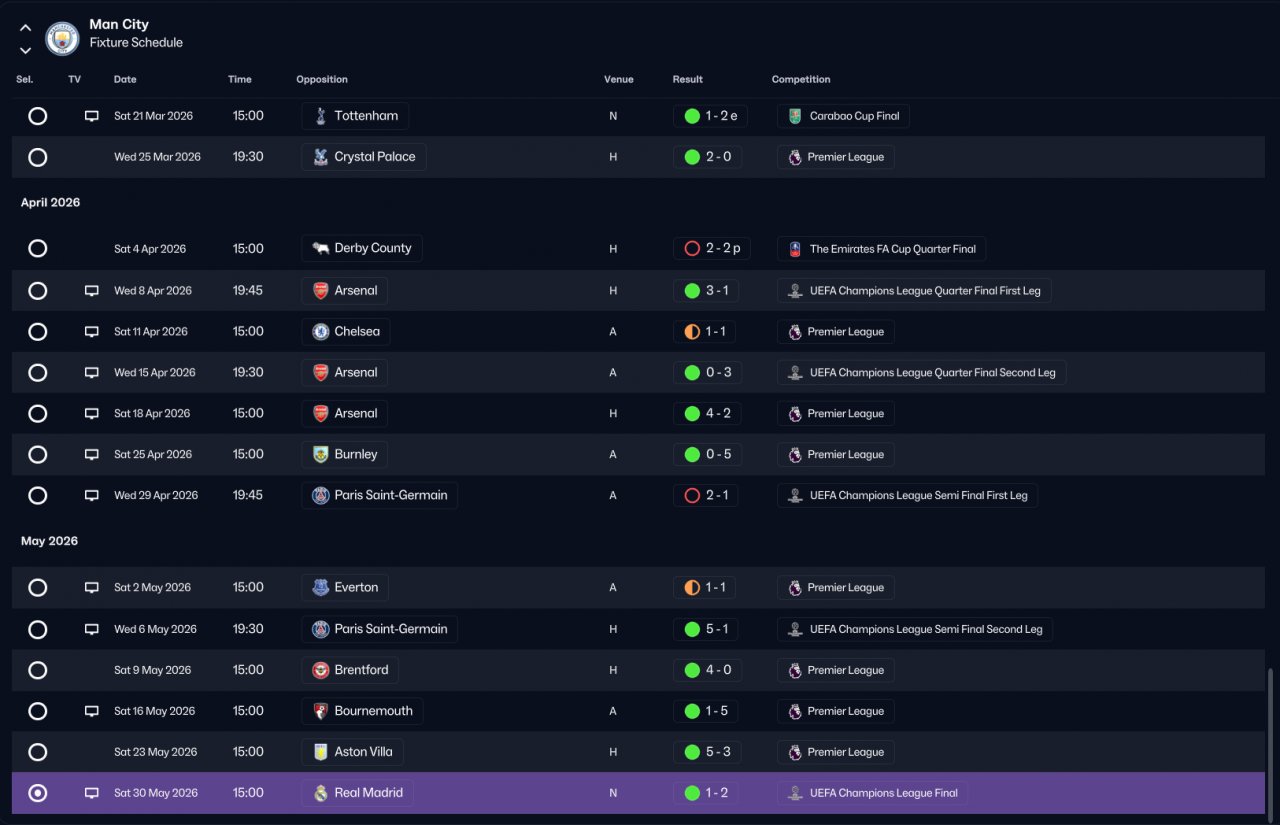Click the down chevron beside Man City

tap(25, 50)
